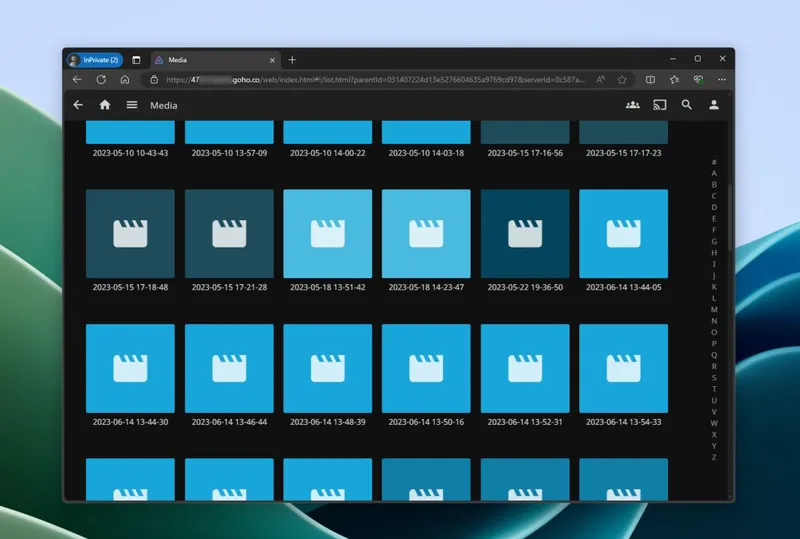Open the hamburger navigation menu
The width and height of the screenshot is (800, 539).
[132, 105]
